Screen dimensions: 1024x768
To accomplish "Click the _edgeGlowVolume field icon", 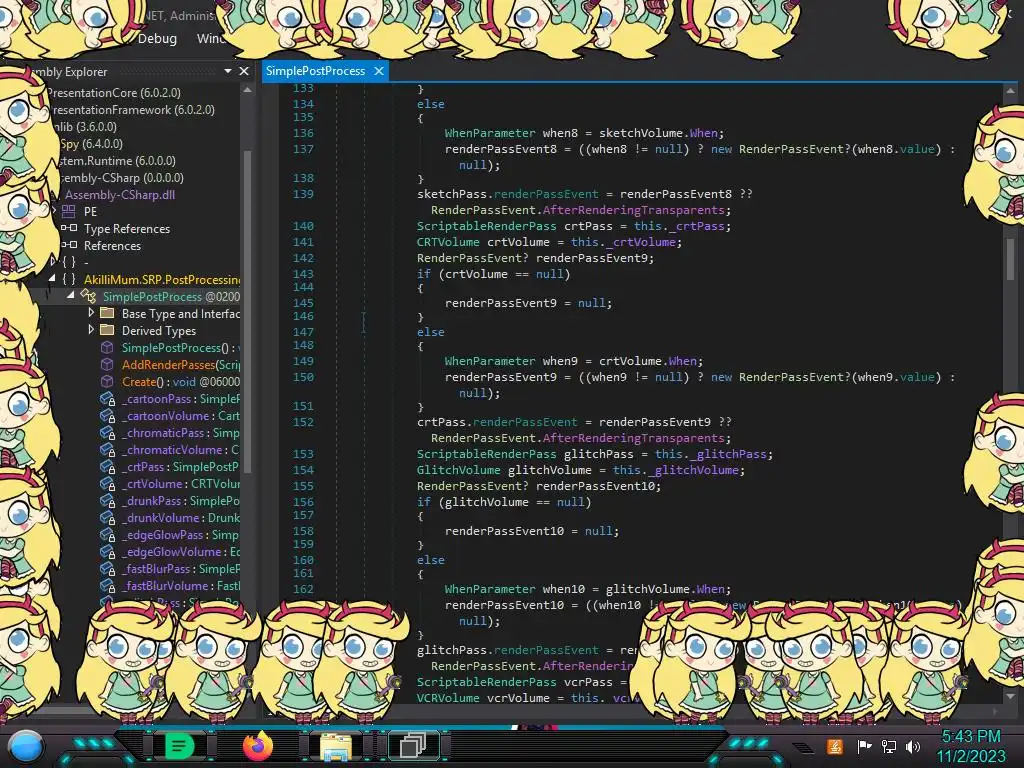I will tap(108, 551).
